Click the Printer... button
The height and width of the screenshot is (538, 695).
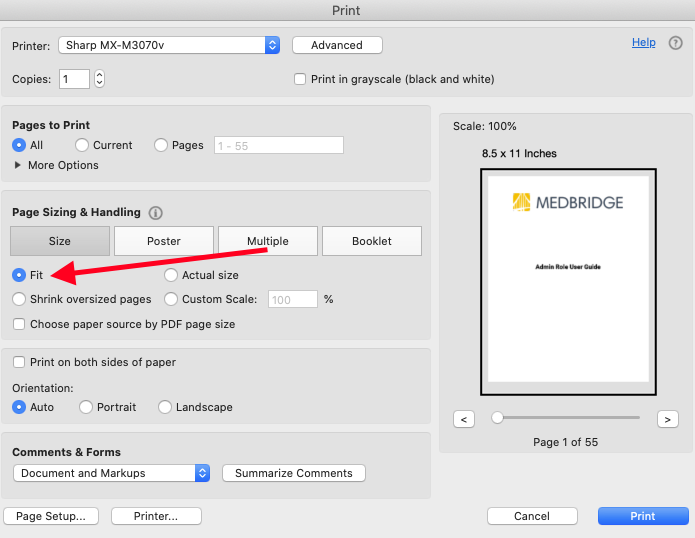point(156,516)
